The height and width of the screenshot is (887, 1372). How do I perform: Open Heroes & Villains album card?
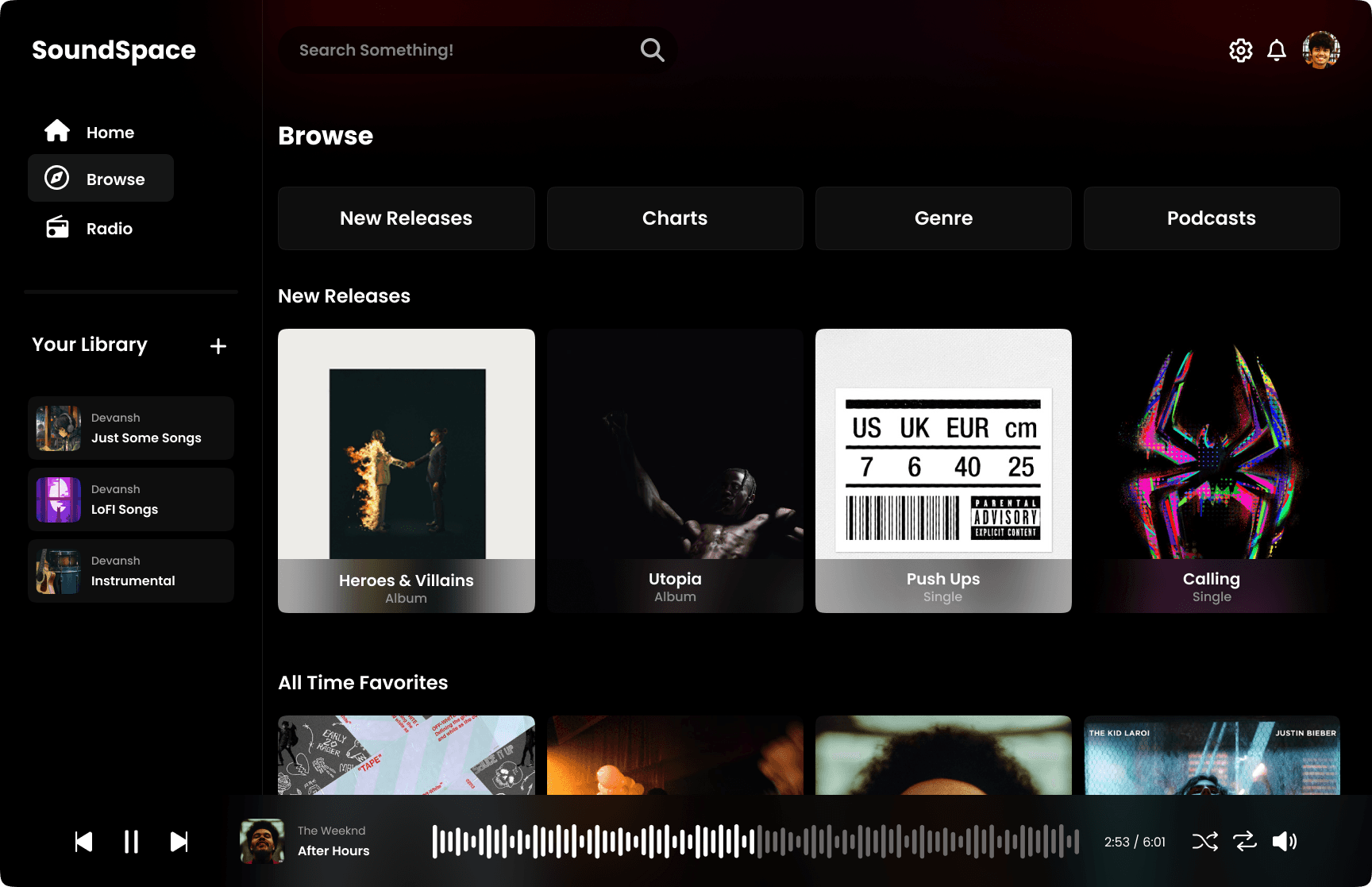[407, 471]
